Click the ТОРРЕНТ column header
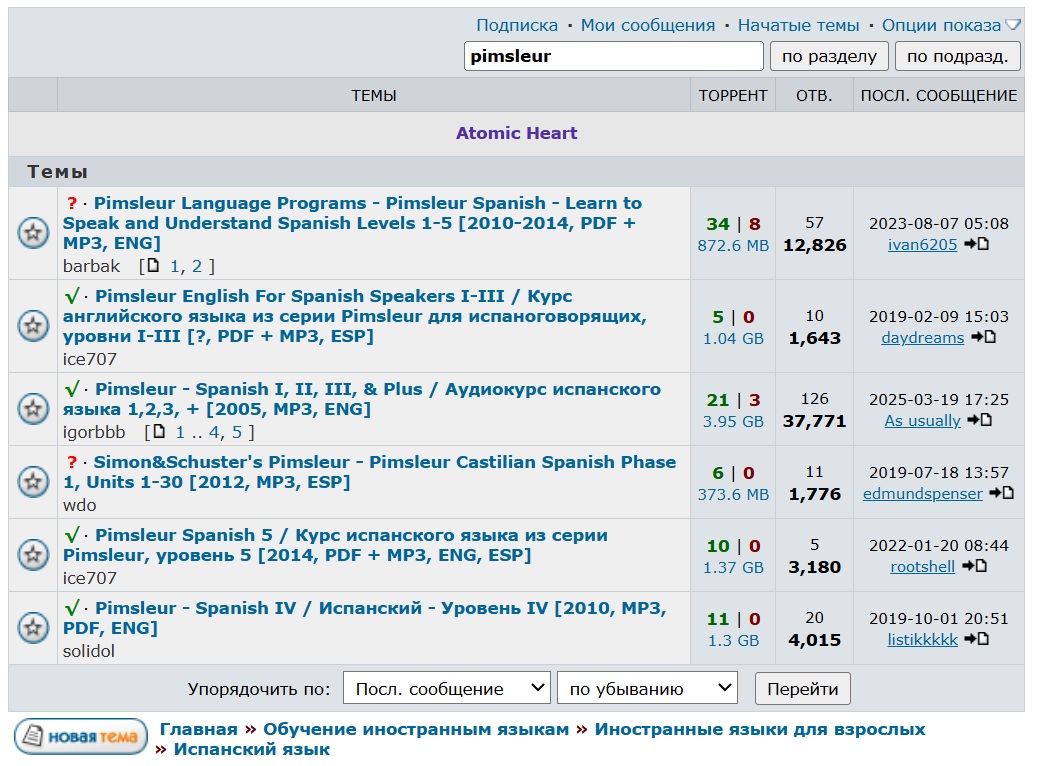This screenshot has width=1037, height=766. point(733,95)
